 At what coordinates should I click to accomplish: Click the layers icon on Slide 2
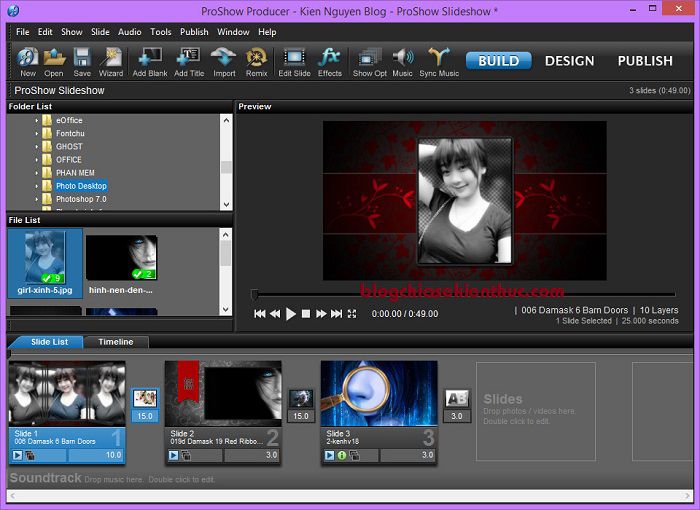186,456
